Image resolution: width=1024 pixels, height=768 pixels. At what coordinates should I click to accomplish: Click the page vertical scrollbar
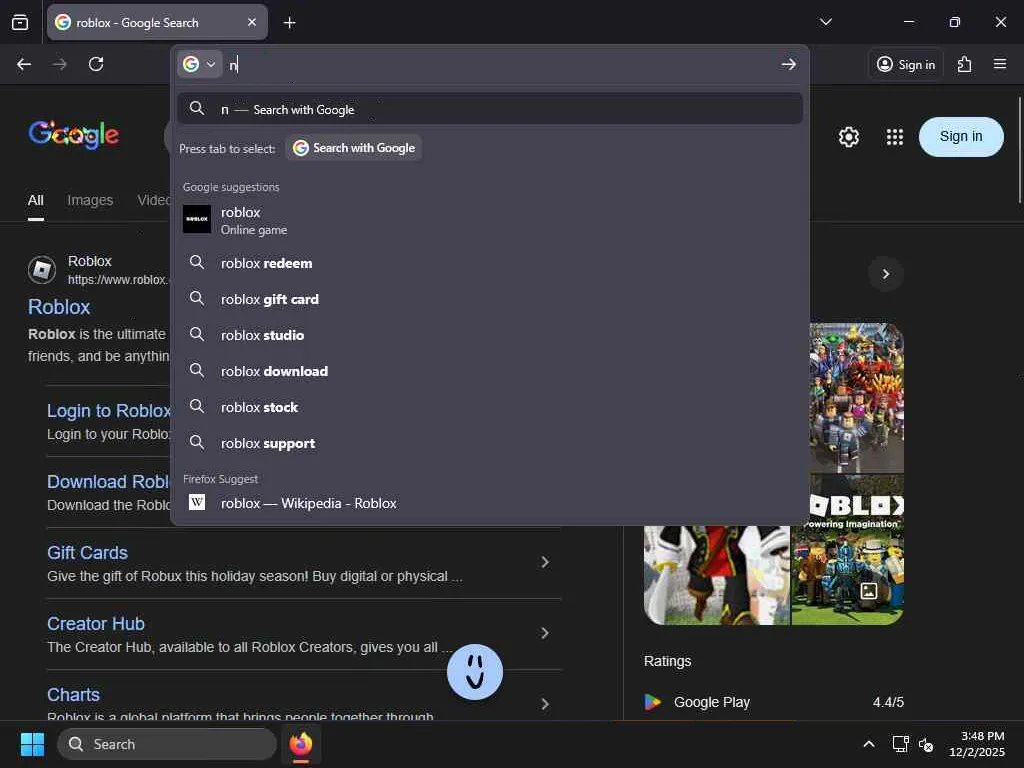tap(1019, 150)
